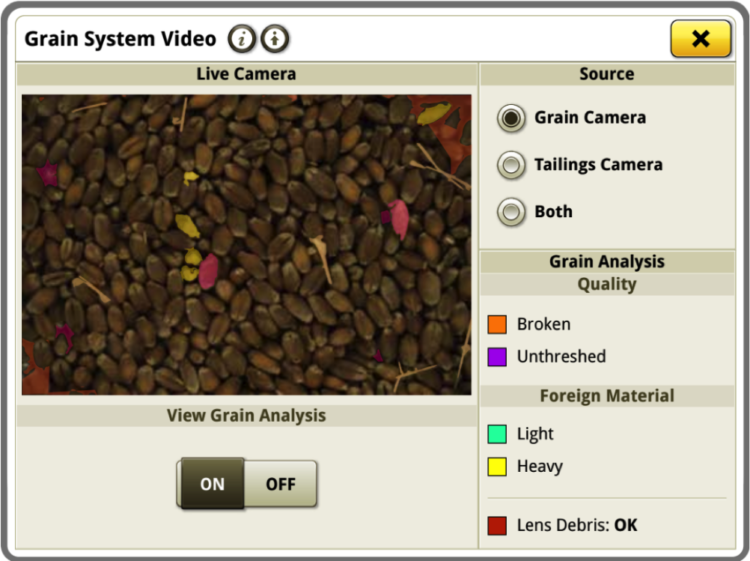
Task: Close the Grain System Video window
Action: [x=700, y=39]
